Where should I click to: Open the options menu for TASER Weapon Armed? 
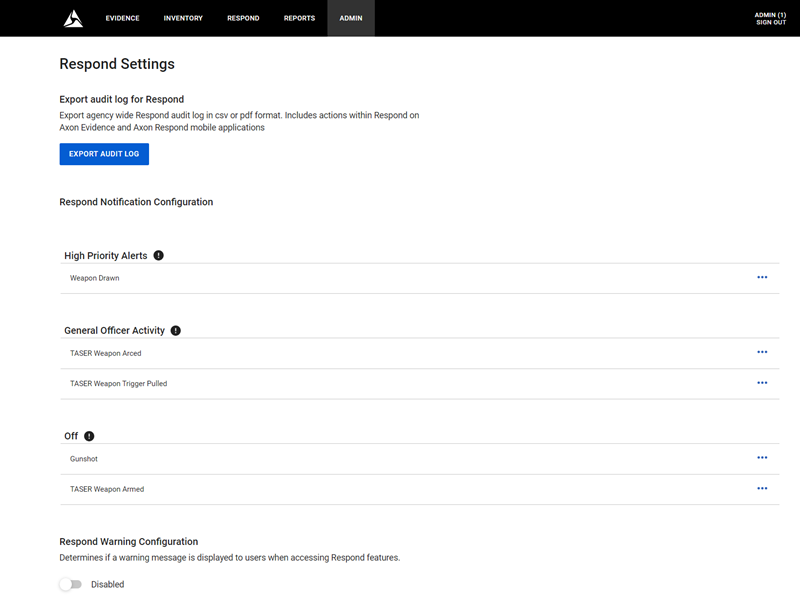(x=762, y=489)
